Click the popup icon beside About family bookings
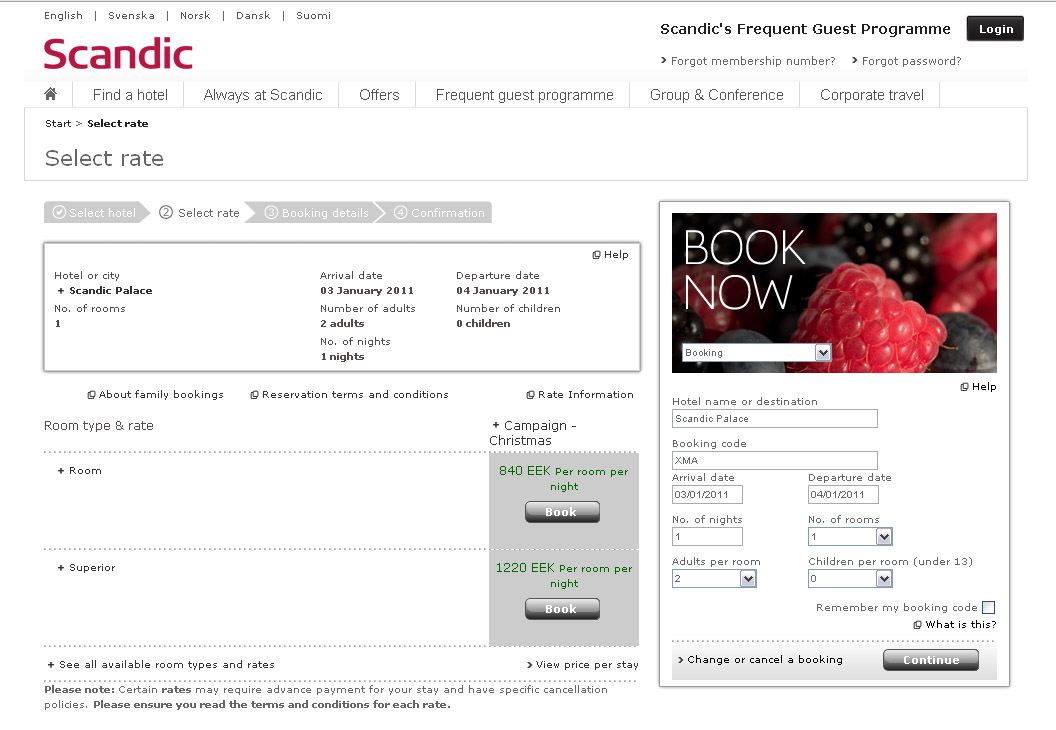Image resolution: width=1056 pixels, height=730 pixels. pos(92,395)
